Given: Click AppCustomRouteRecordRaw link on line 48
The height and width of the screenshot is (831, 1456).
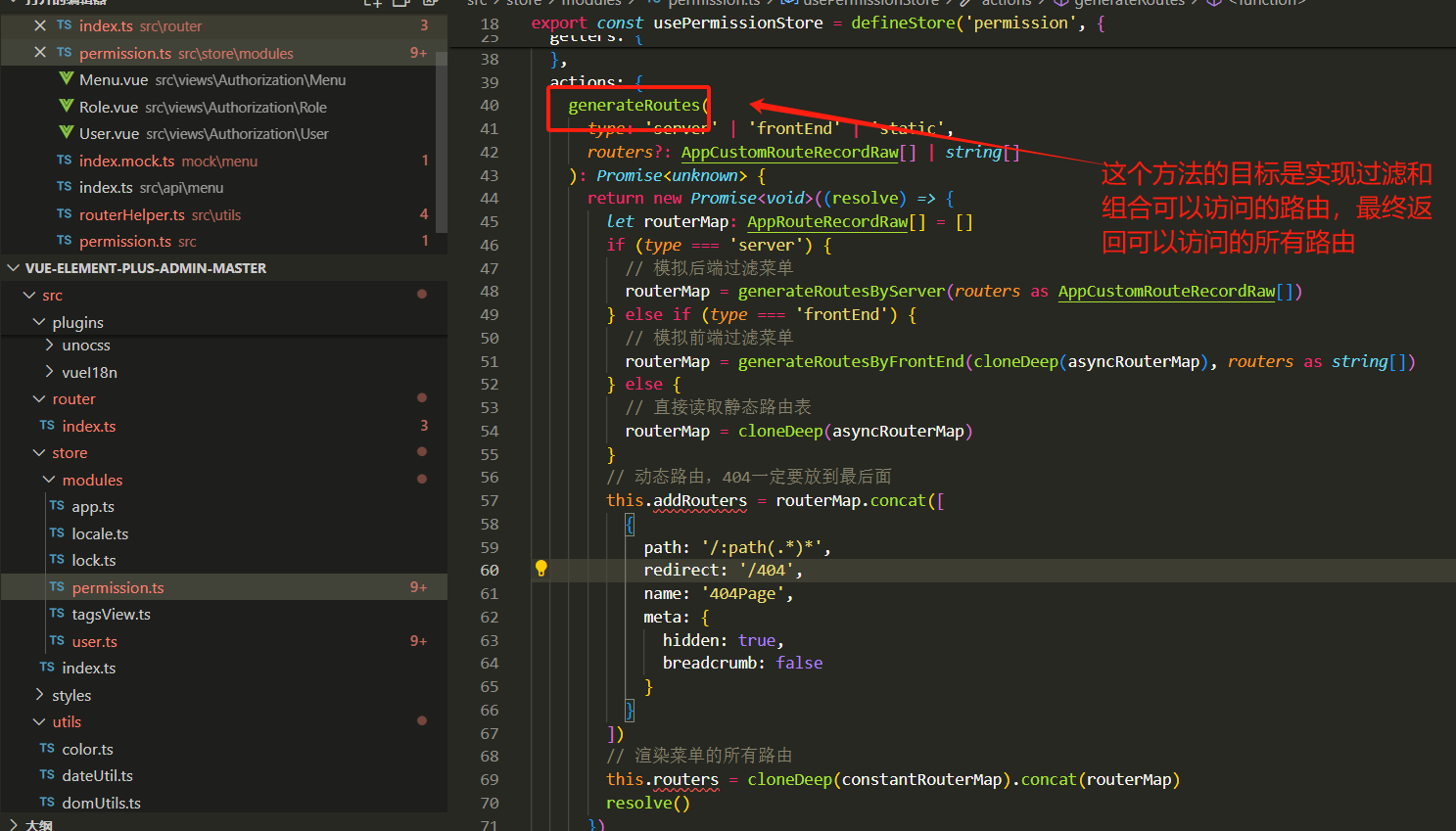Looking at the screenshot, I should coord(1166,291).
